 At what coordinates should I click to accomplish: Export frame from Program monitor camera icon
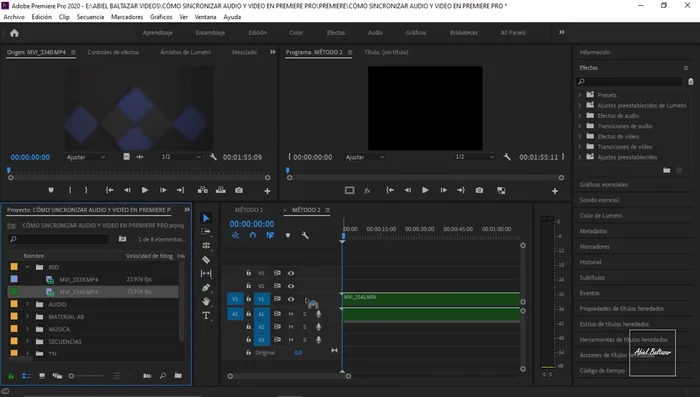(479, 190)
